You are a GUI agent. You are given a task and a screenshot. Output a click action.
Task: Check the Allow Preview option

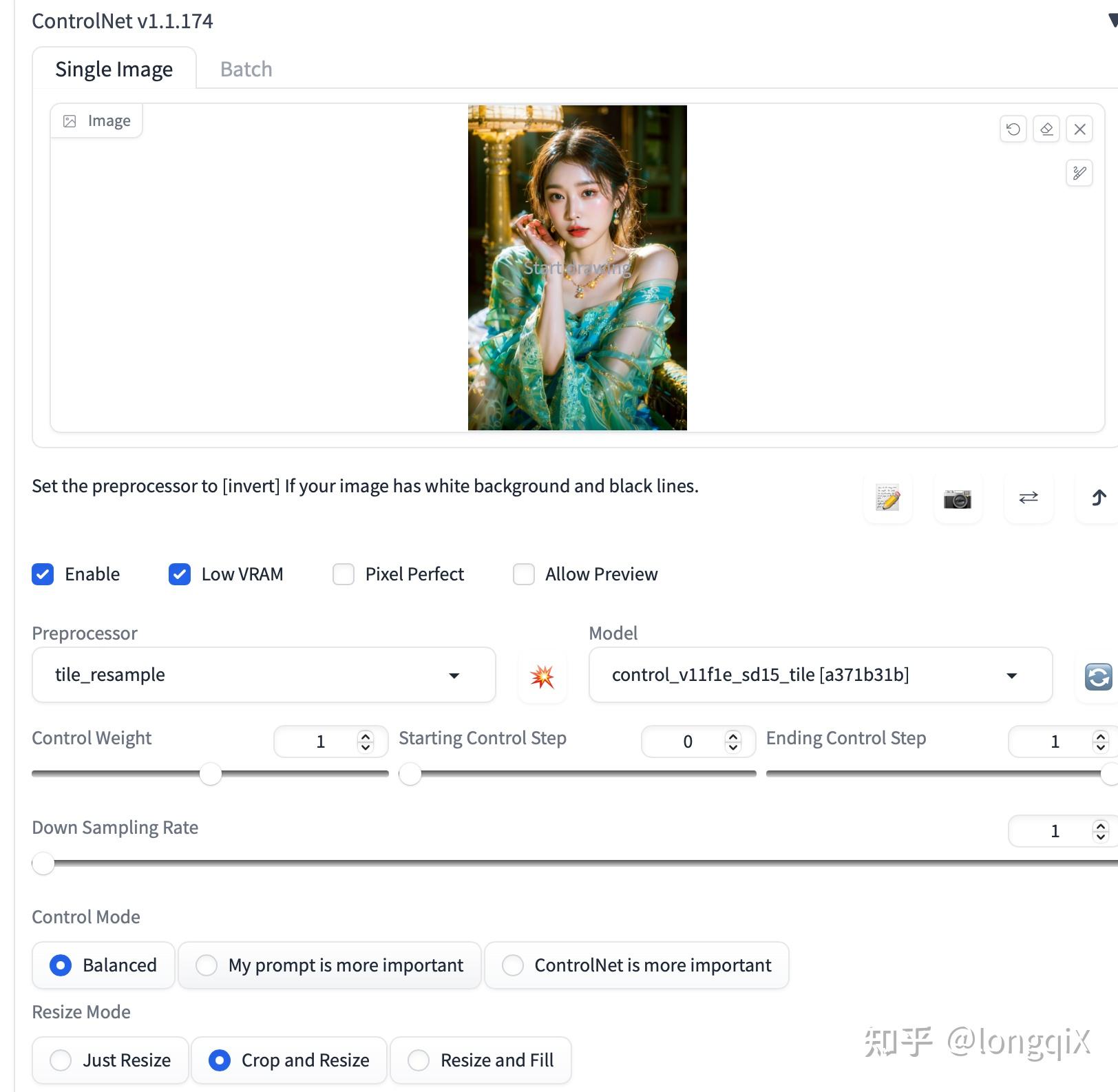(523, 574)
